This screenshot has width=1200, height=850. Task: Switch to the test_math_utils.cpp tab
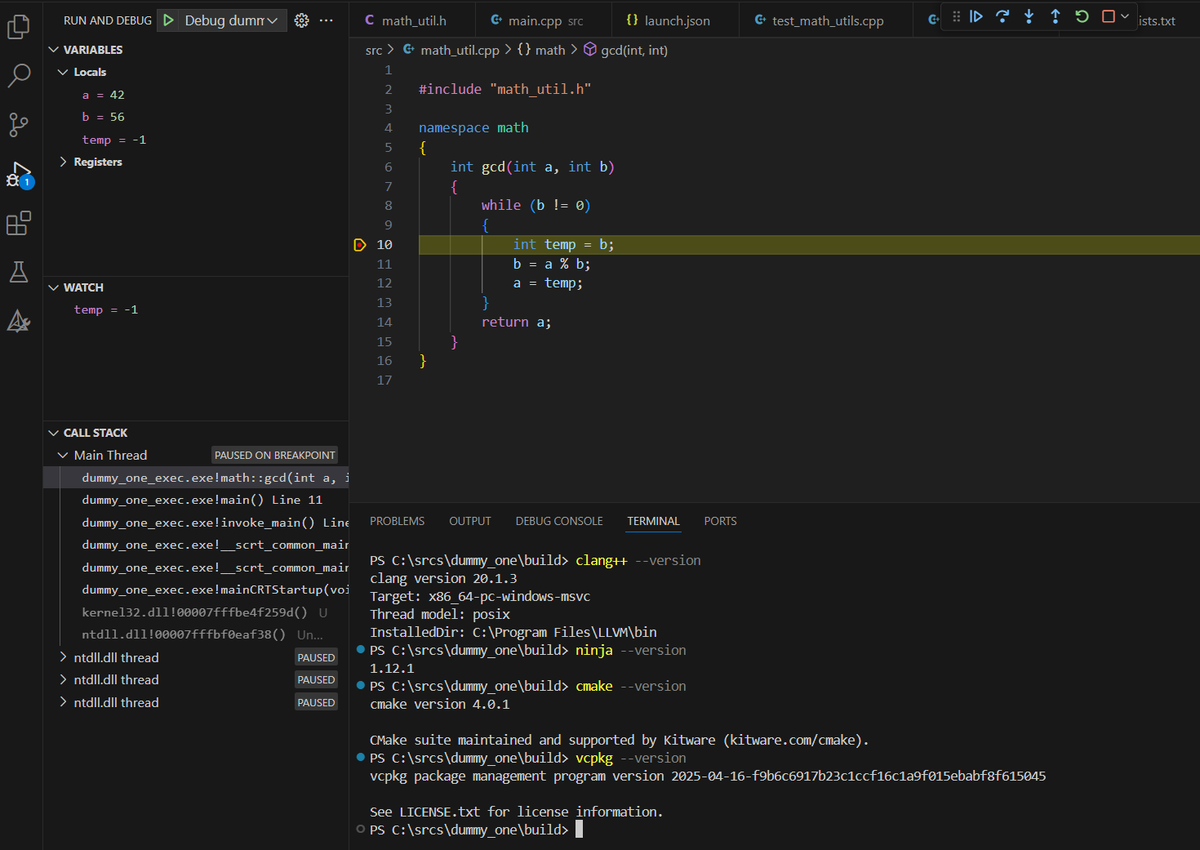[x=826, y=20]
